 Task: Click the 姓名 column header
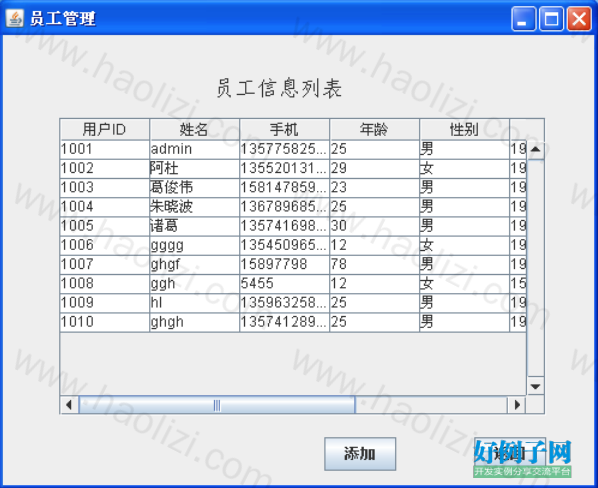click(x=195, y=130)
